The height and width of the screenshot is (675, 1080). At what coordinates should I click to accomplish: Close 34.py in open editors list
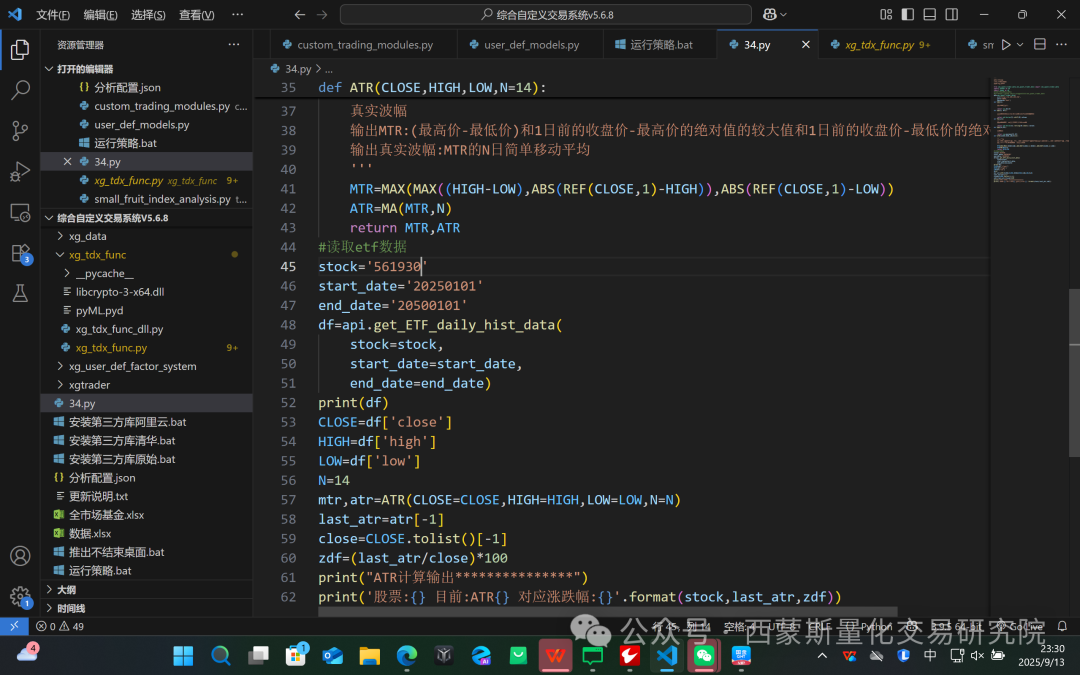click(x=67, y=161)
